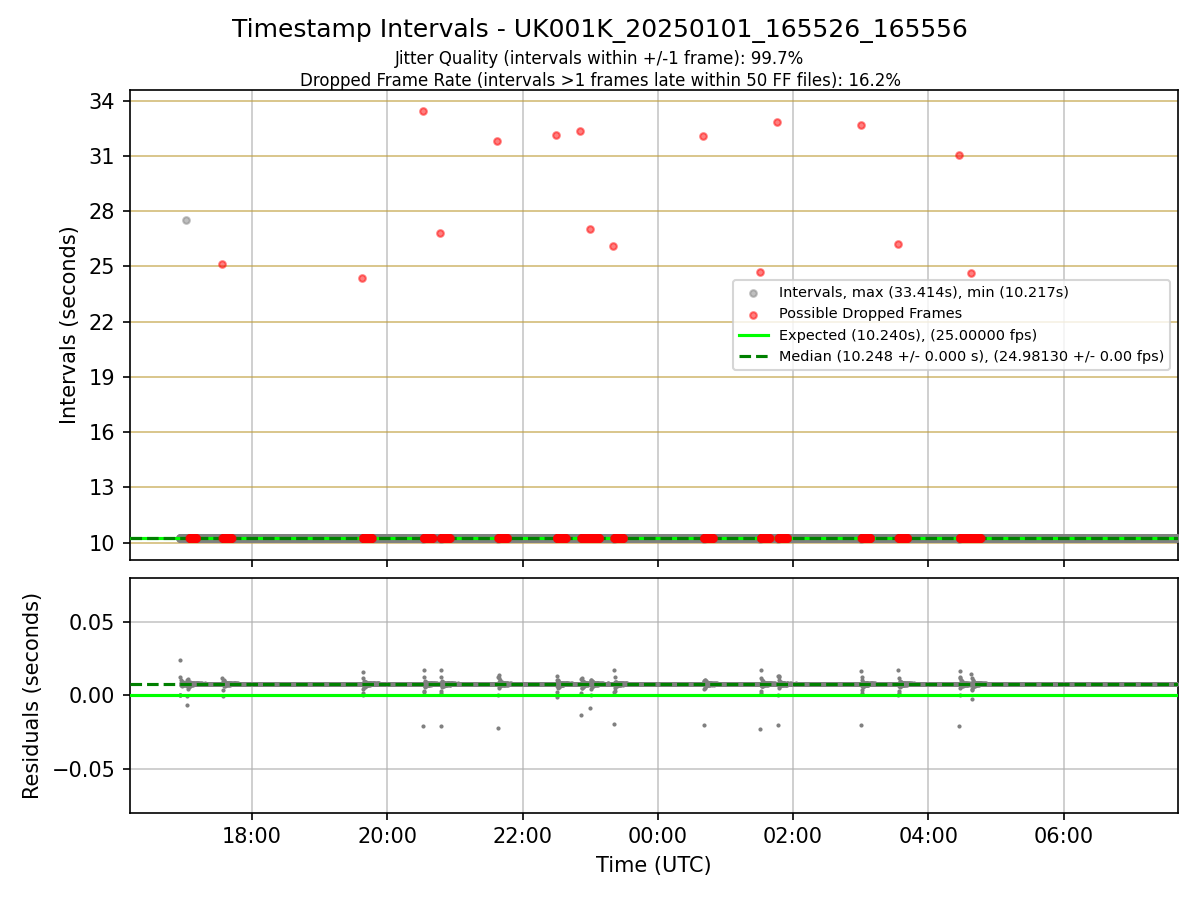This screenshot has width=1200, height=900.
Task: Click the plot title 'Timestamp Intervals - UK001K_20250101_165526_165556'
Action: (x=599, y=29)
